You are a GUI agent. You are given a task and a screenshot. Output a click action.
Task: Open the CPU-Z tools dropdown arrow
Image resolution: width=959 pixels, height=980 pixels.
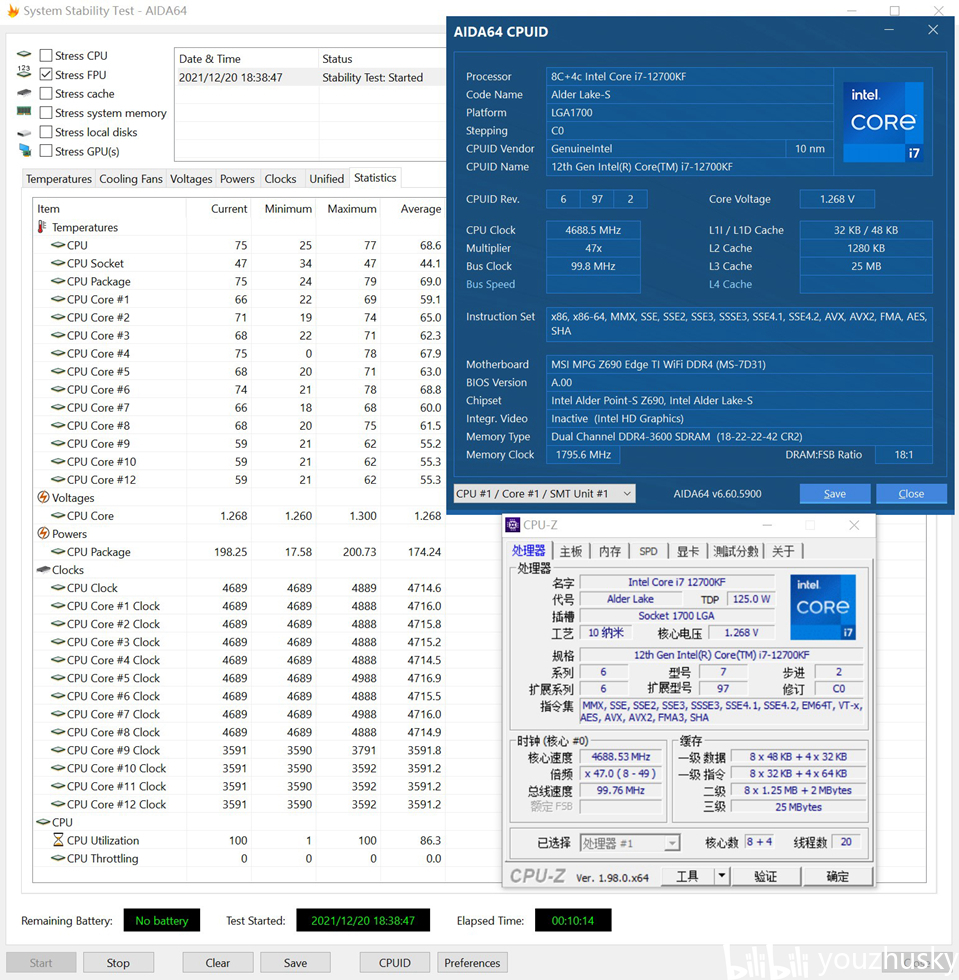coord(722,876)
